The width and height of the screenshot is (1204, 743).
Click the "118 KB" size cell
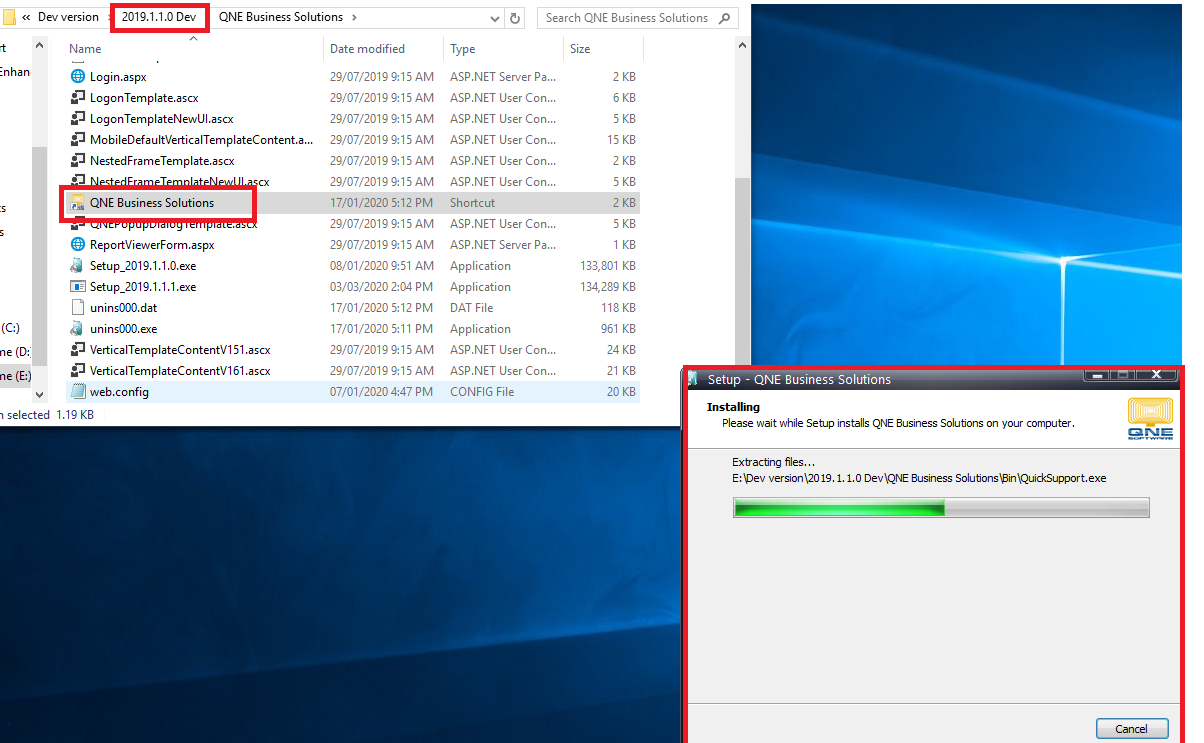click(618, 308)
